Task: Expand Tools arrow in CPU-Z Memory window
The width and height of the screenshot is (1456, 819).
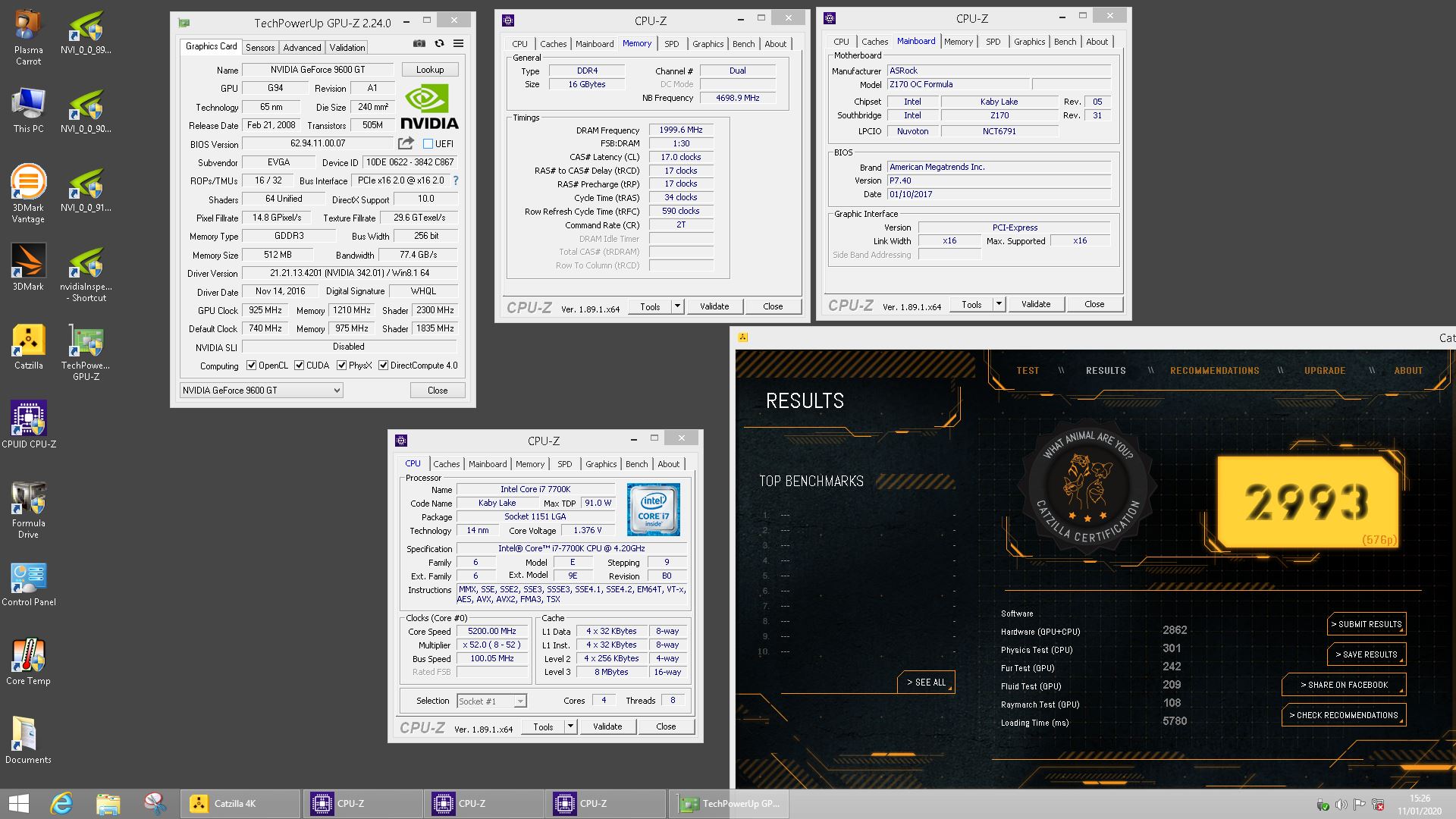Action: click(x=678, y=306)
